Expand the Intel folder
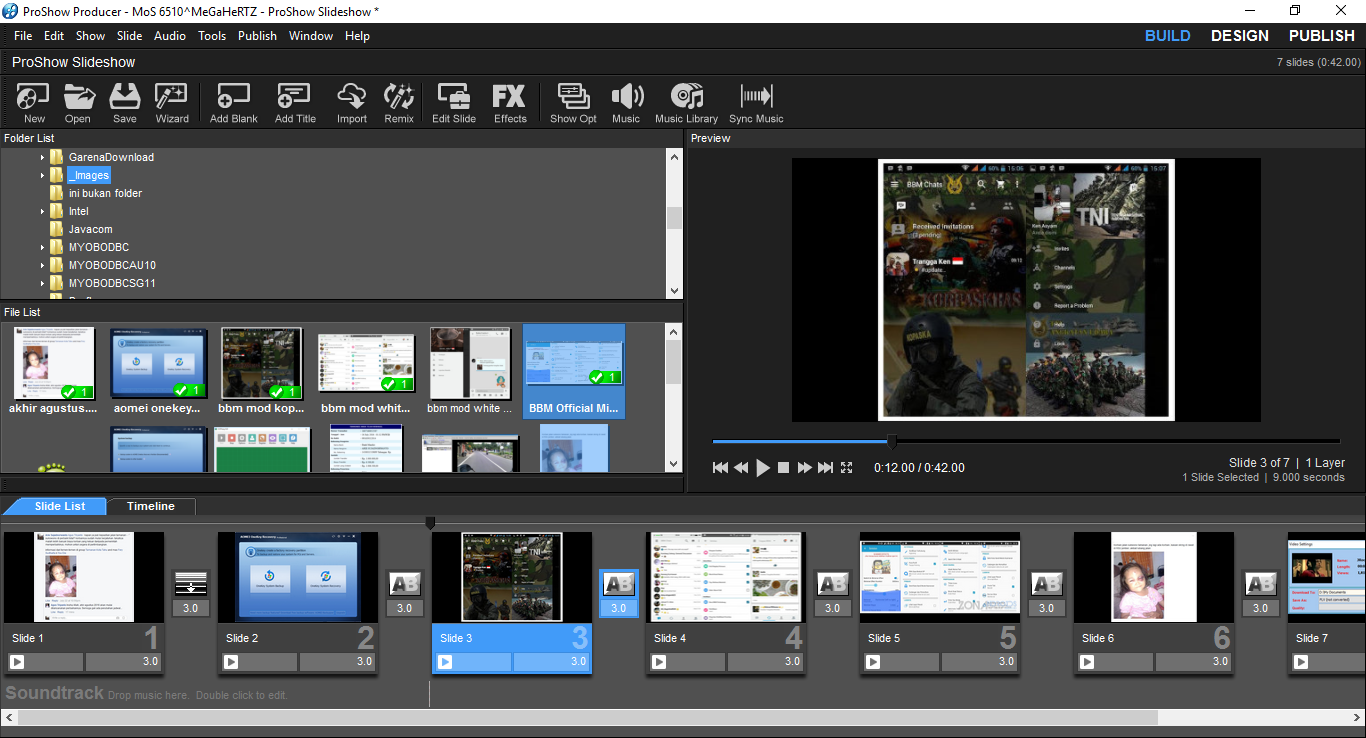This screenshot has height=738, width=1366. point(43,211)
